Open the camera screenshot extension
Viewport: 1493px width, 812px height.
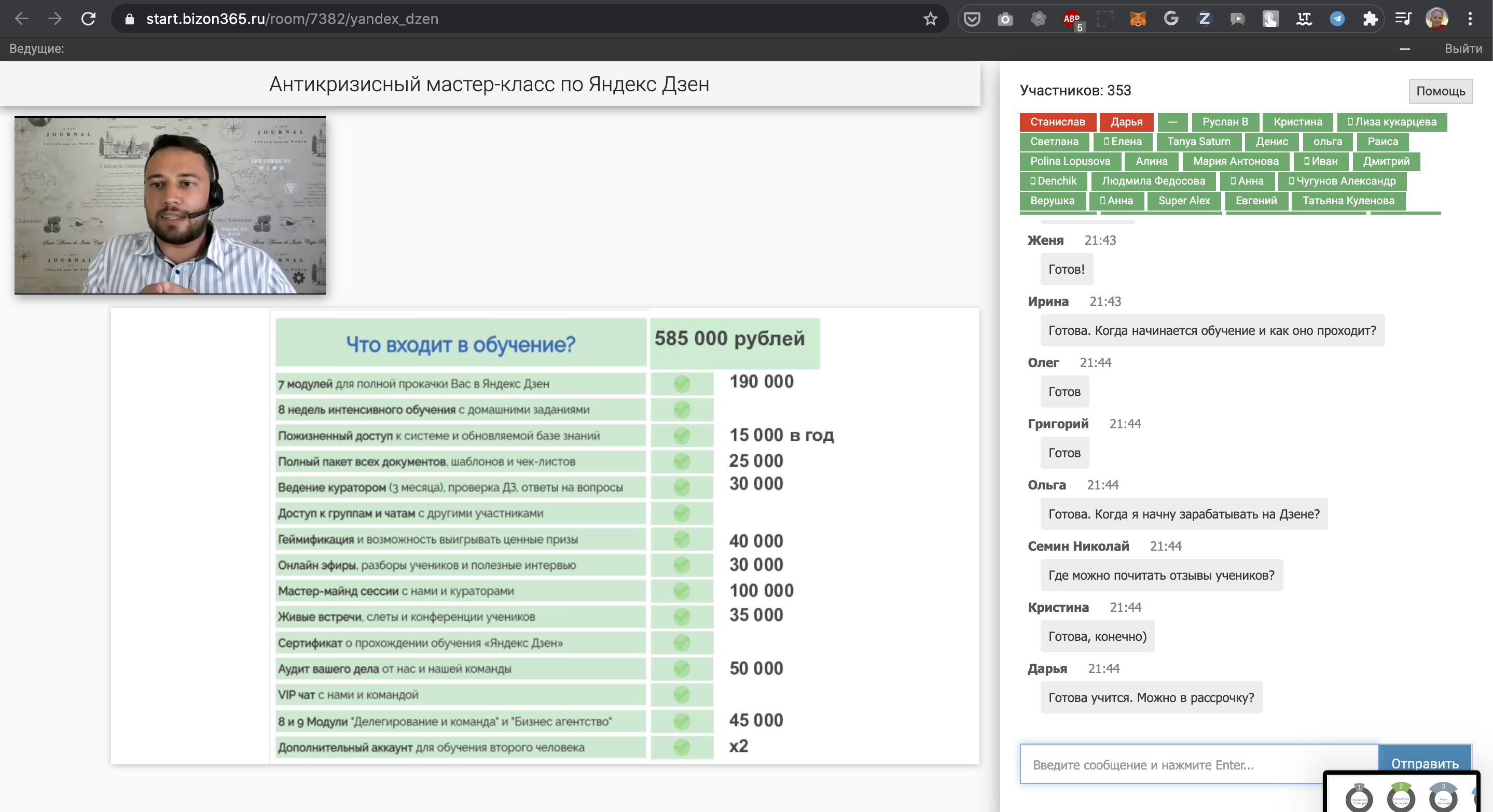[x=1005, y=19]
